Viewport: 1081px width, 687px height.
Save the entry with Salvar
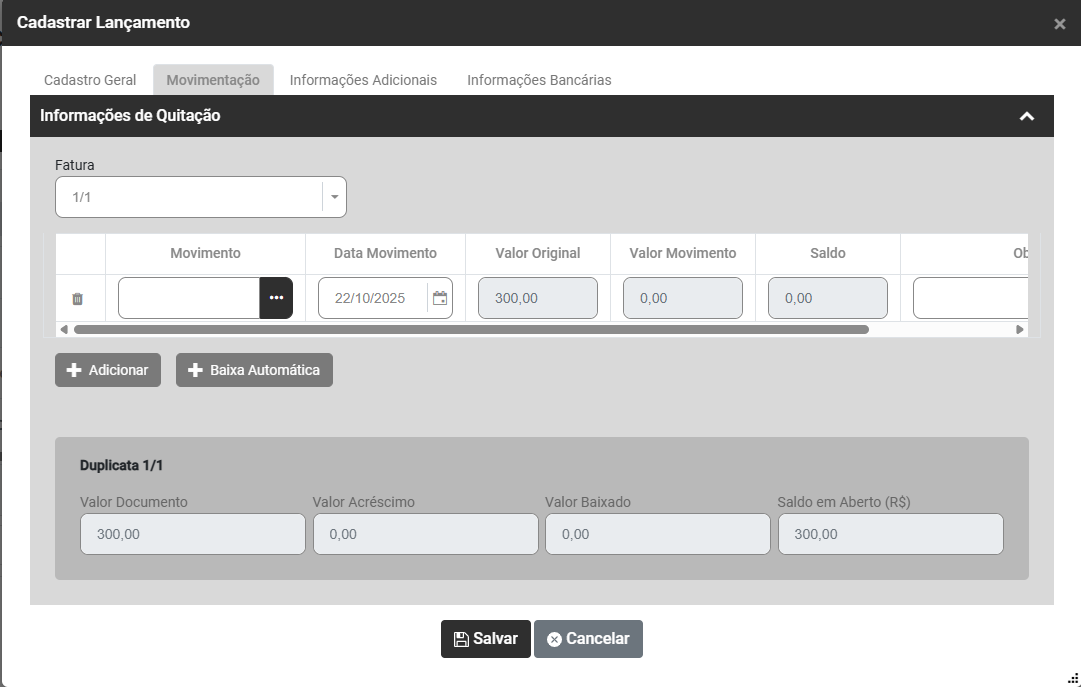(485, 639)
